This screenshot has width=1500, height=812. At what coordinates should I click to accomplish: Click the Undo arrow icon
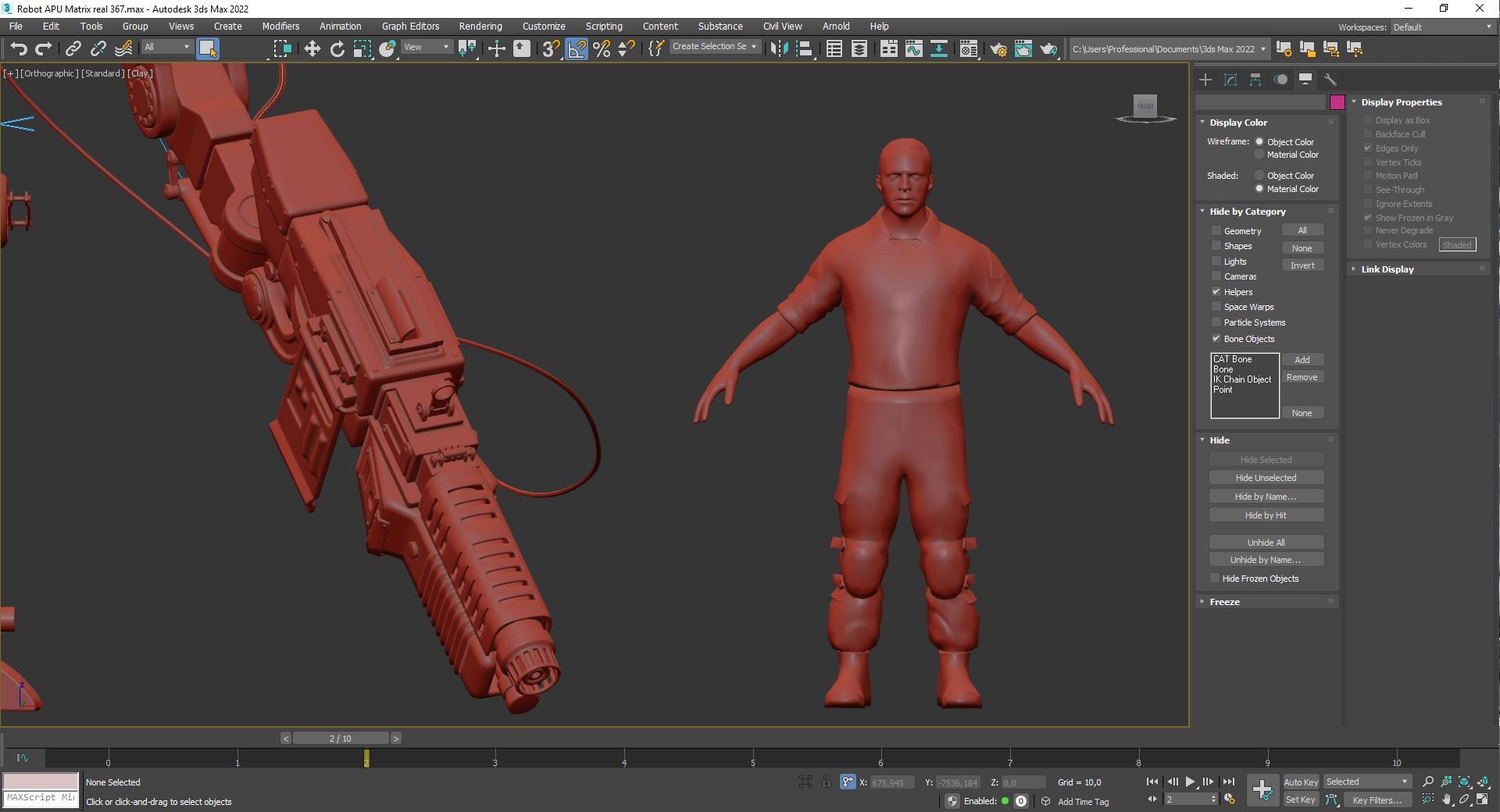tap(18, 49)
